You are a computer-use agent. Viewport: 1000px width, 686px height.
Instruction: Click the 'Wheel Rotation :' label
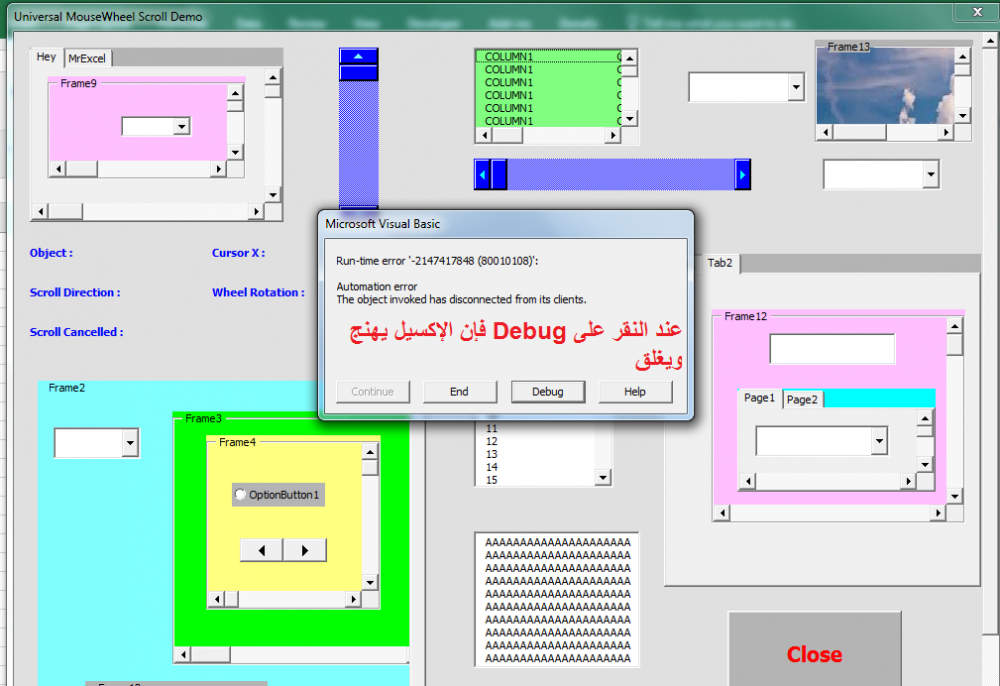pos(258,293)
